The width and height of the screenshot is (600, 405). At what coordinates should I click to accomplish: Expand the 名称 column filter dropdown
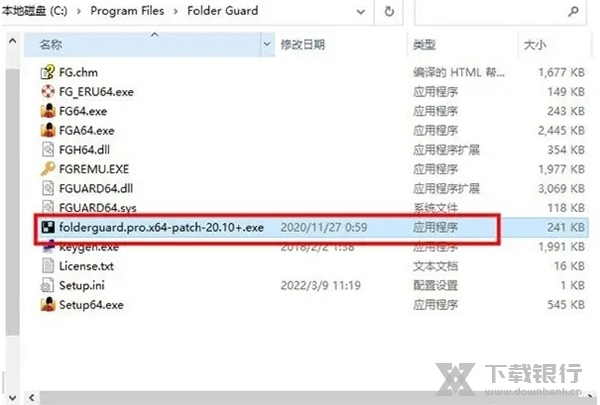point(267,44)
